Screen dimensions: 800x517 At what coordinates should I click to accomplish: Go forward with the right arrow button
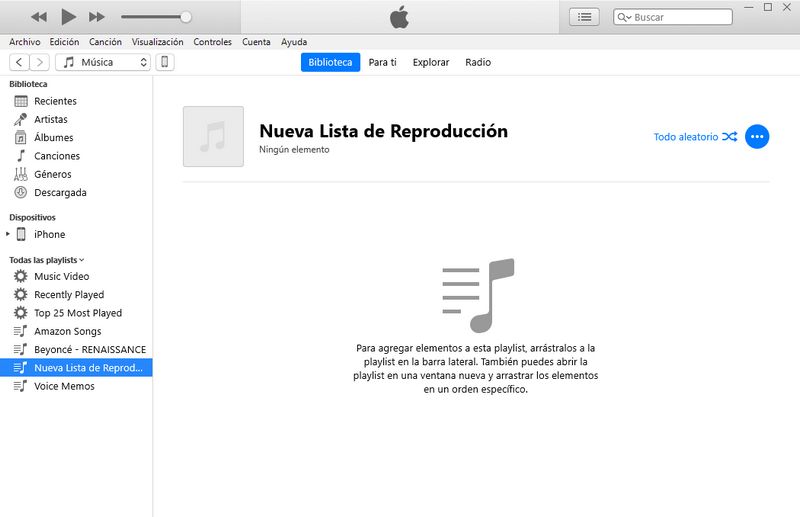coord(39,62)
